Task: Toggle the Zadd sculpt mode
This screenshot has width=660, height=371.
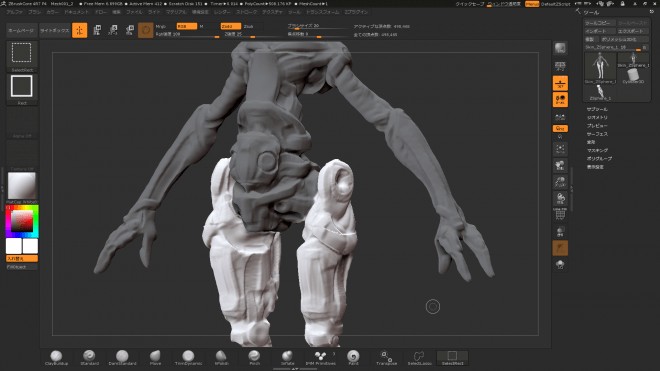Action: point(231,26)
